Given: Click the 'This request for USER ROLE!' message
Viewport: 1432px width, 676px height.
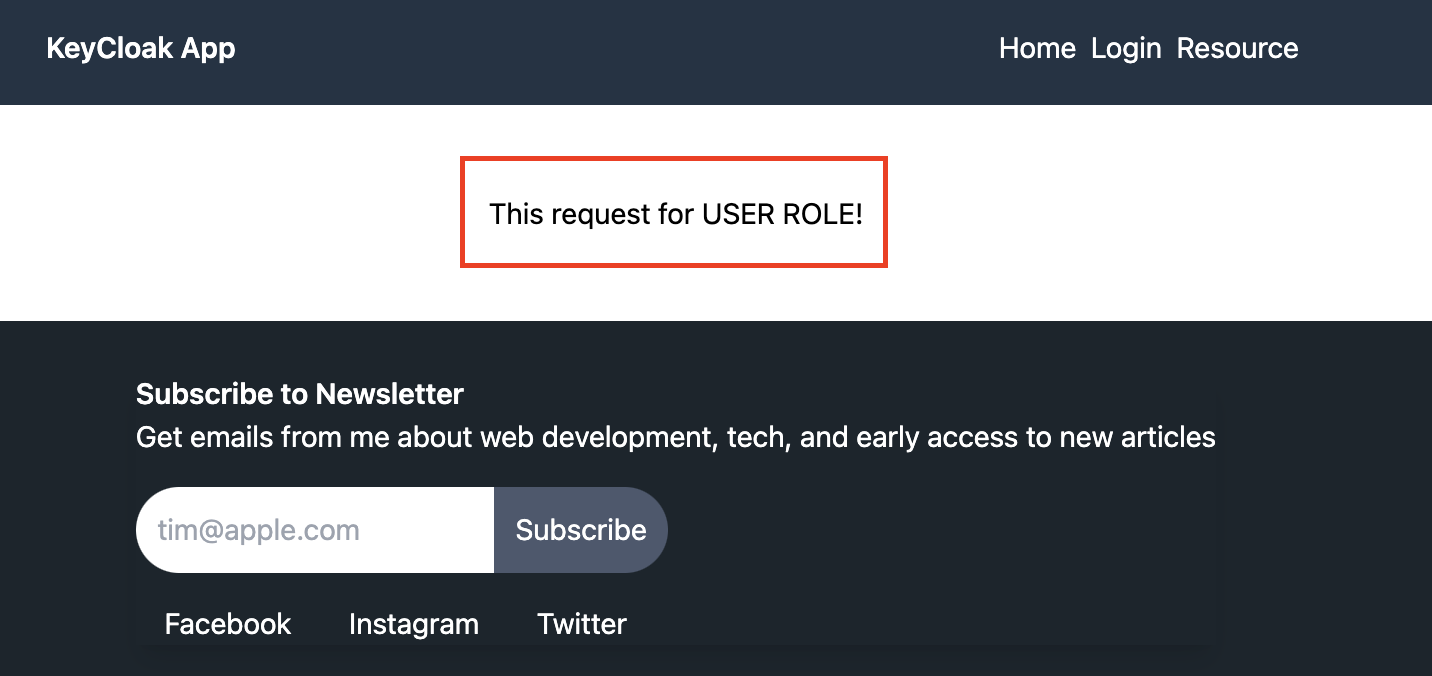Looking at the screenshot, I should [675, 213].
